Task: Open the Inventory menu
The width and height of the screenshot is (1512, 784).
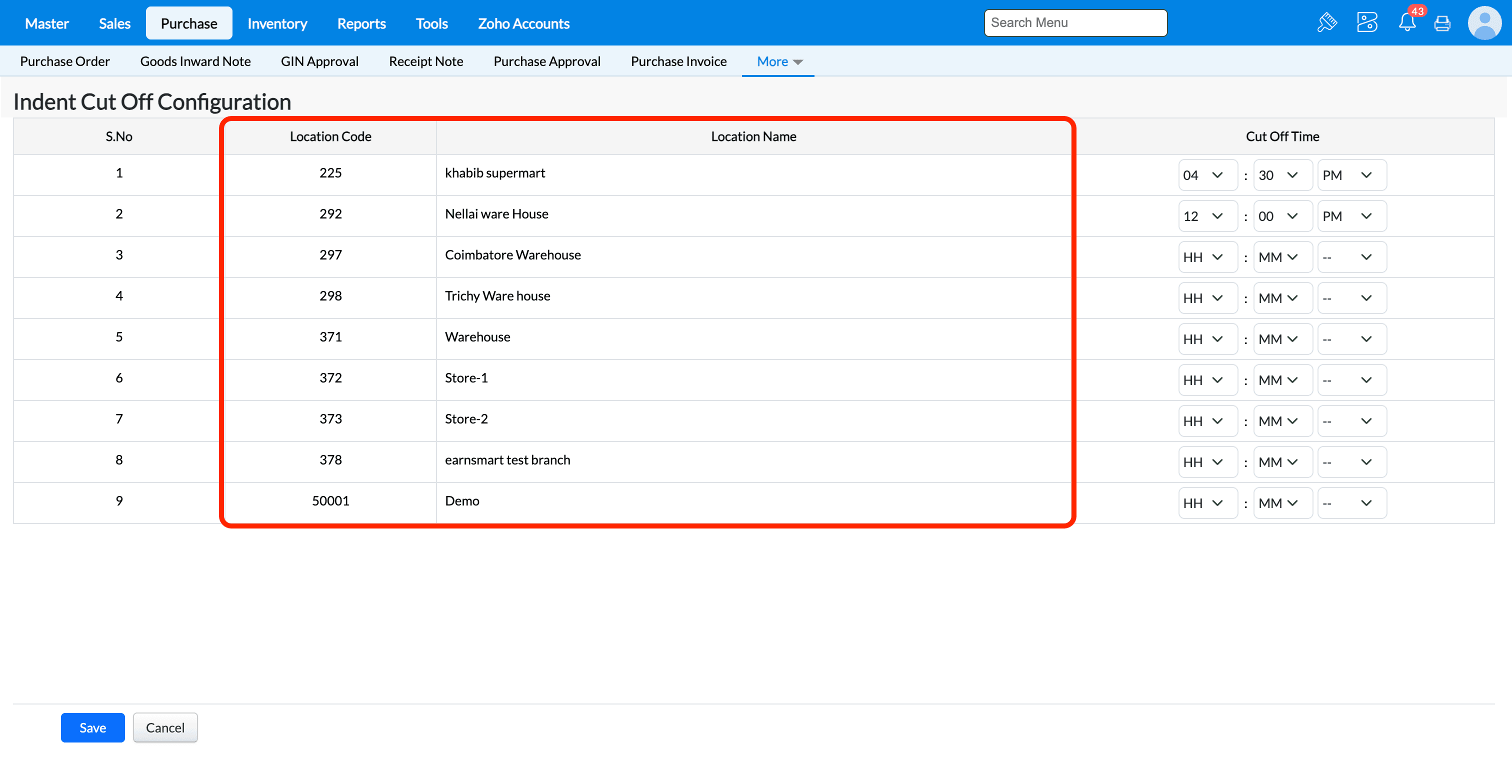Action: [277, 23]
